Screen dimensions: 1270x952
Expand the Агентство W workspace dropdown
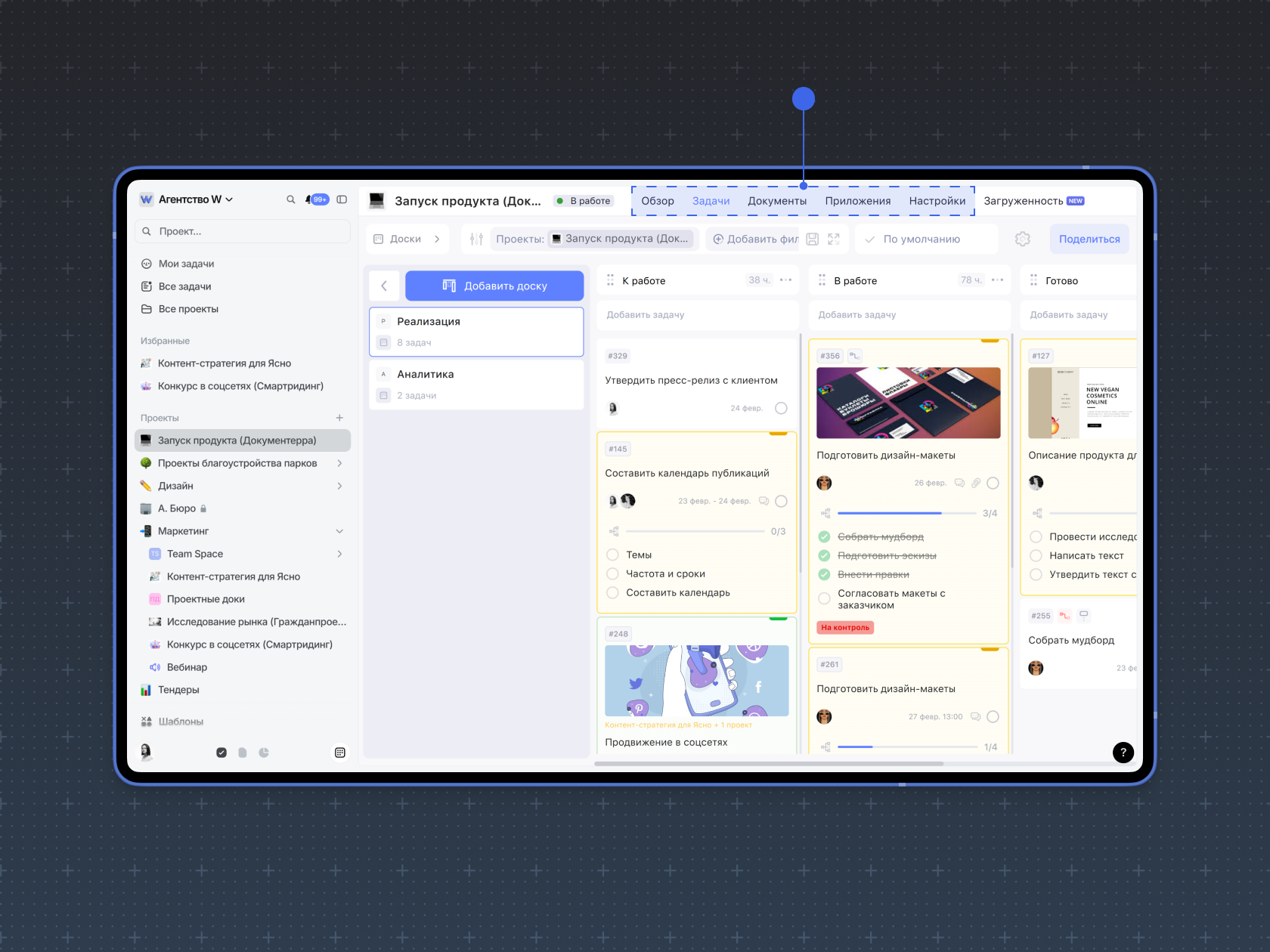coord(229,199)
